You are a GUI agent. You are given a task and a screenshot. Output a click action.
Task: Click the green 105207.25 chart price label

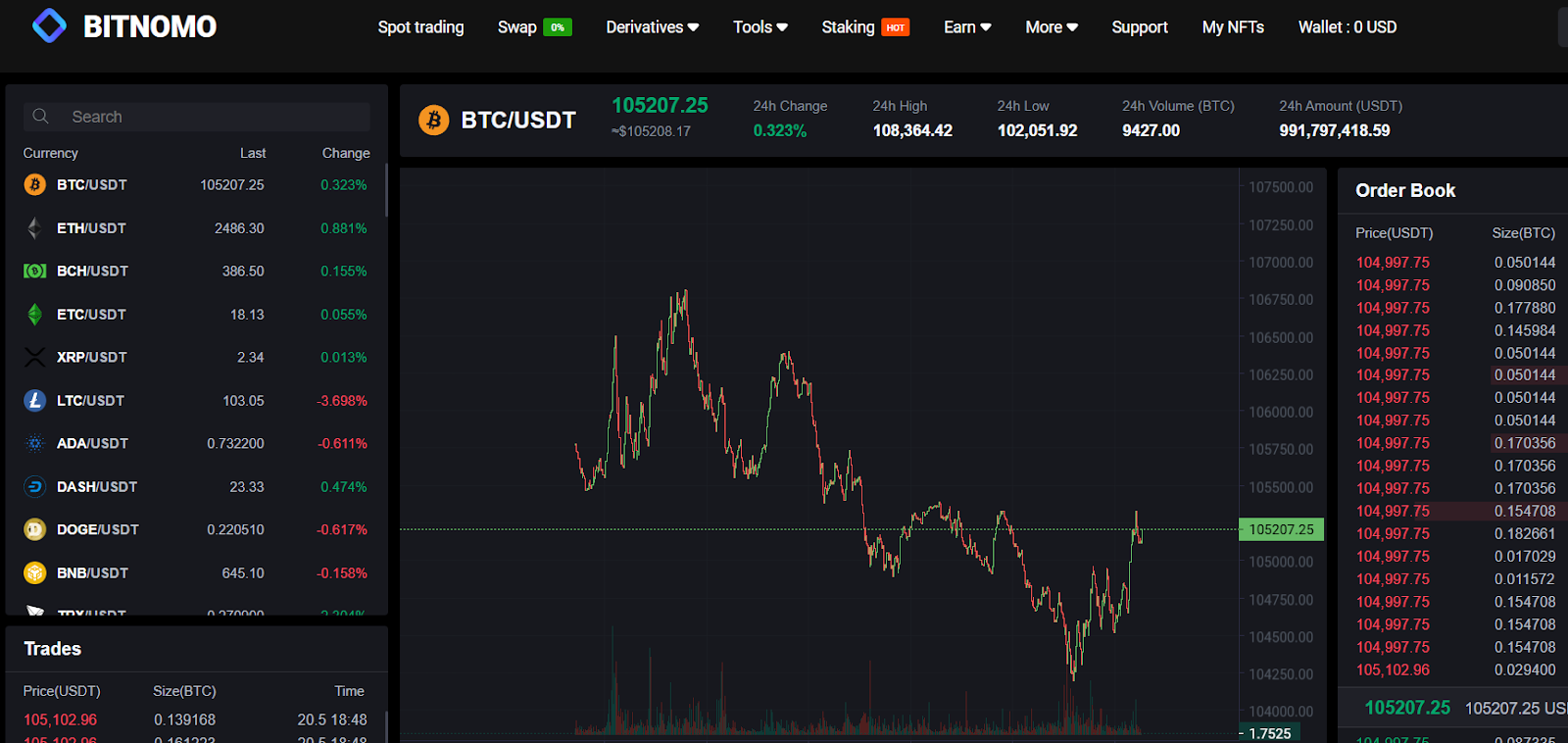[x=1281, y=529]
